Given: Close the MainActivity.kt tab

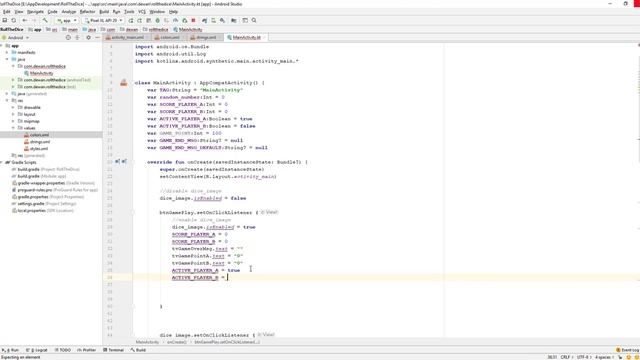Looking at the screenshot, I should coord(264,38).
